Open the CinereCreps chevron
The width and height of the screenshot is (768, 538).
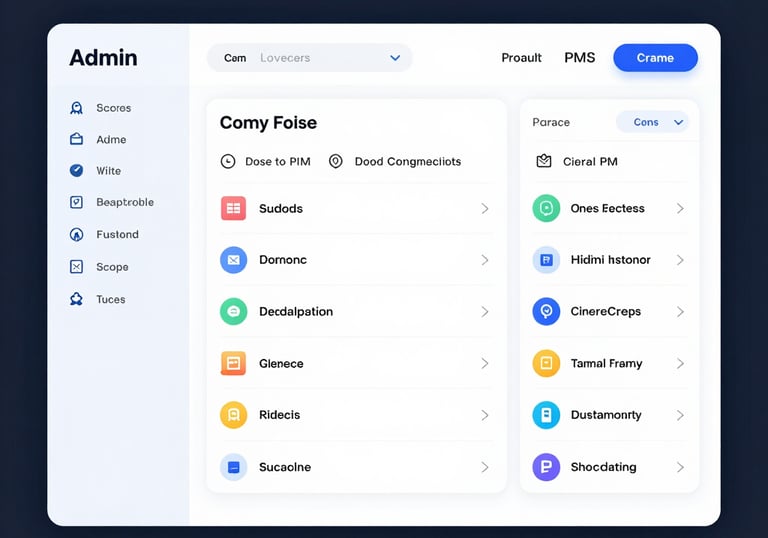click(x=680, y=312)
